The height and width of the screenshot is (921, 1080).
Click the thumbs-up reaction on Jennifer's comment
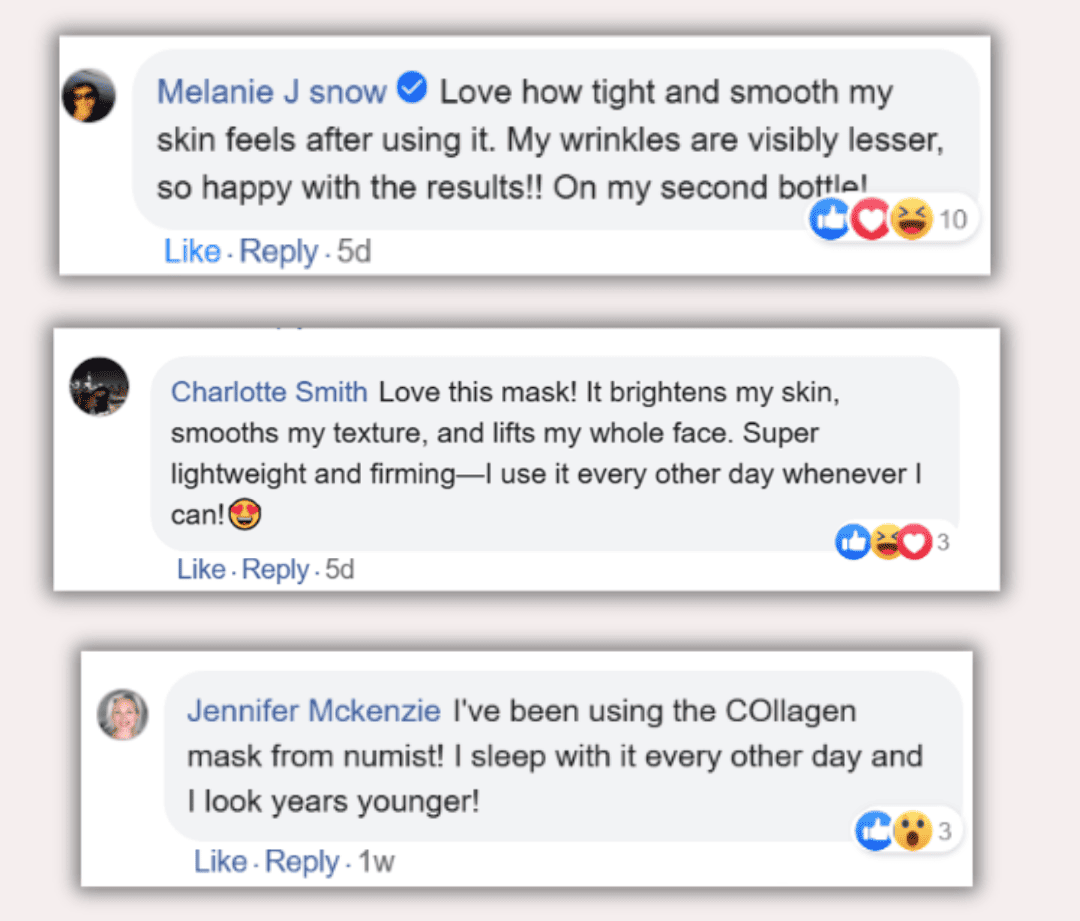875,831
